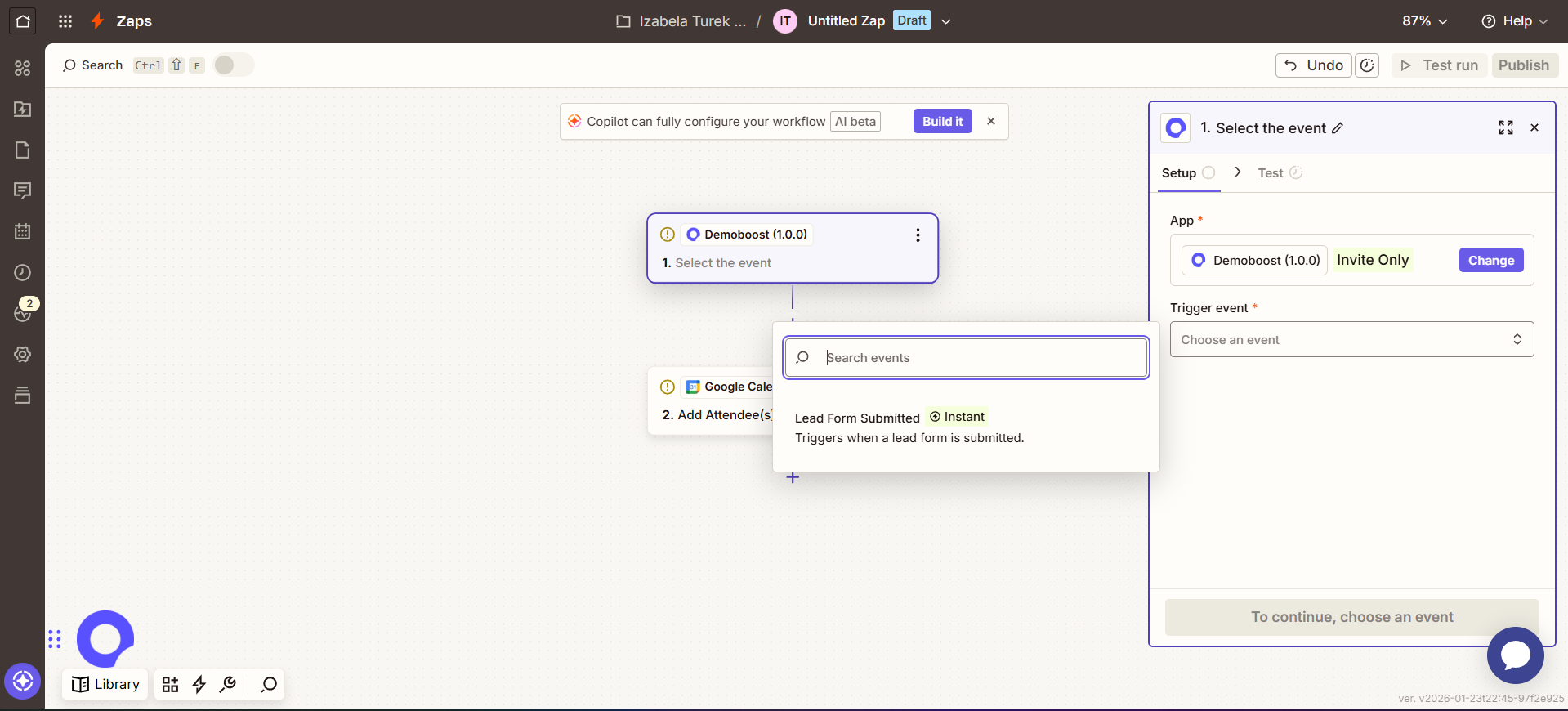Switch to the Test tab
The width and height of the screenshot is (1568, 711).
[x=1280, y=173]
